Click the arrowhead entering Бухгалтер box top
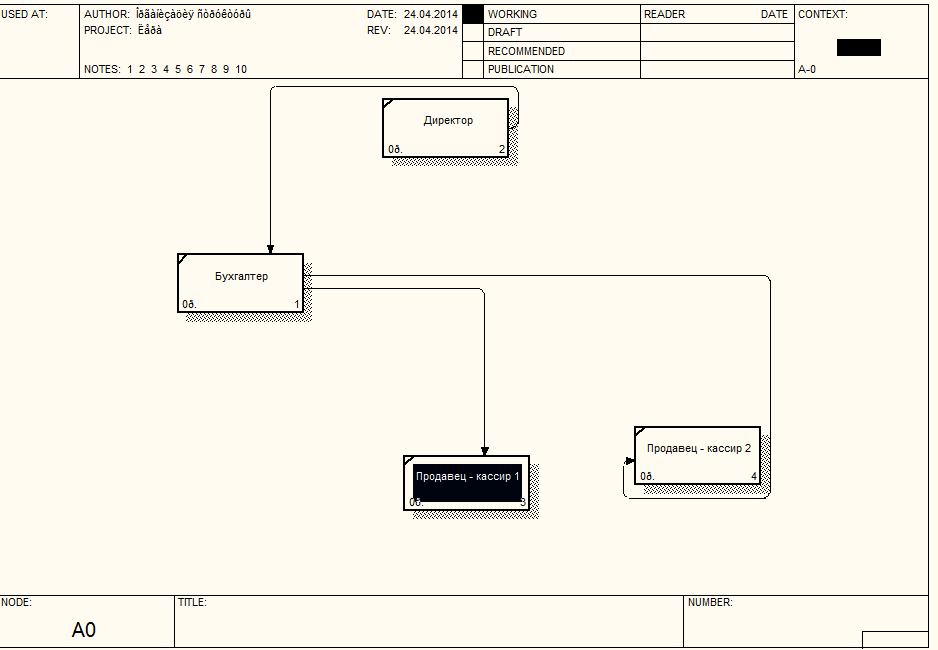The height and width of the screenshot is (650, 938). 270,249
